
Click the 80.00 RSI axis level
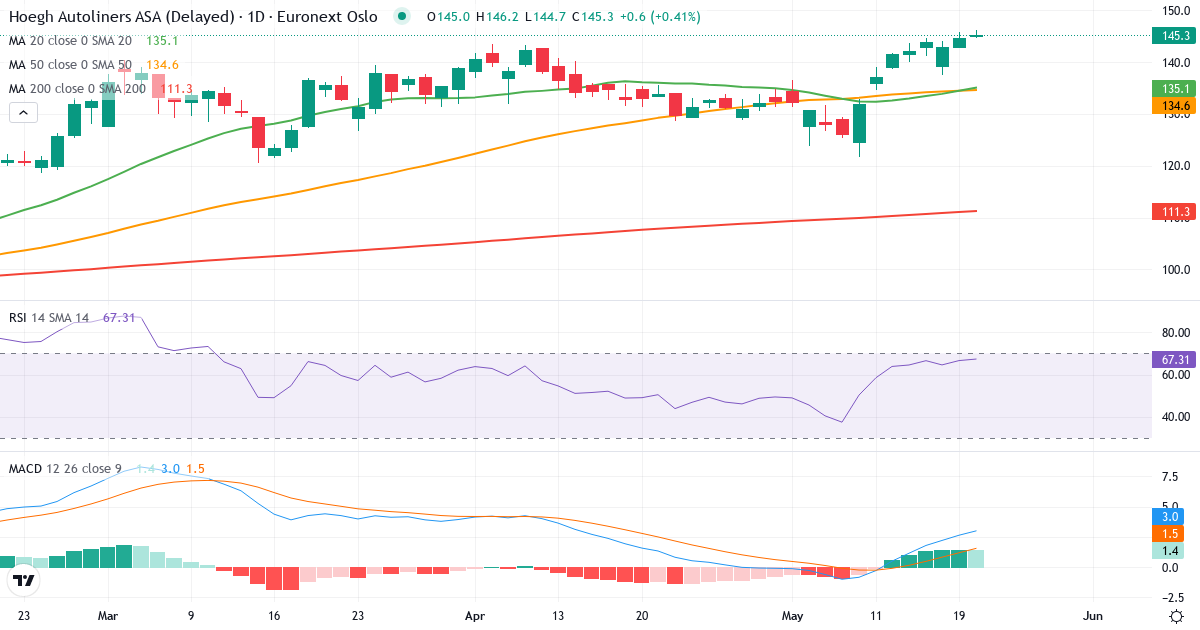[x=1176, y=333]
